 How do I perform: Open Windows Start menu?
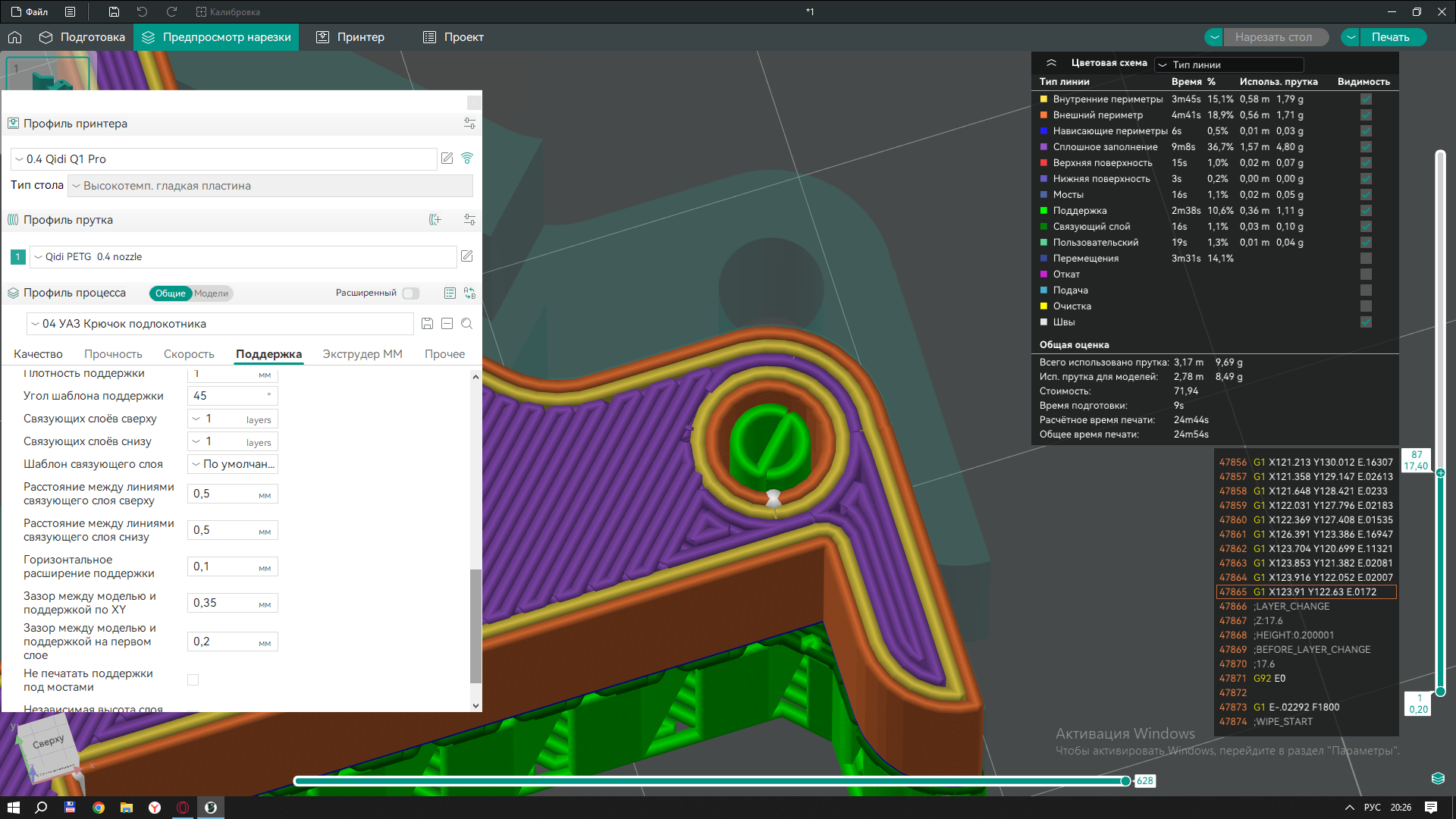pyautogui.click(x=14, y=808)
